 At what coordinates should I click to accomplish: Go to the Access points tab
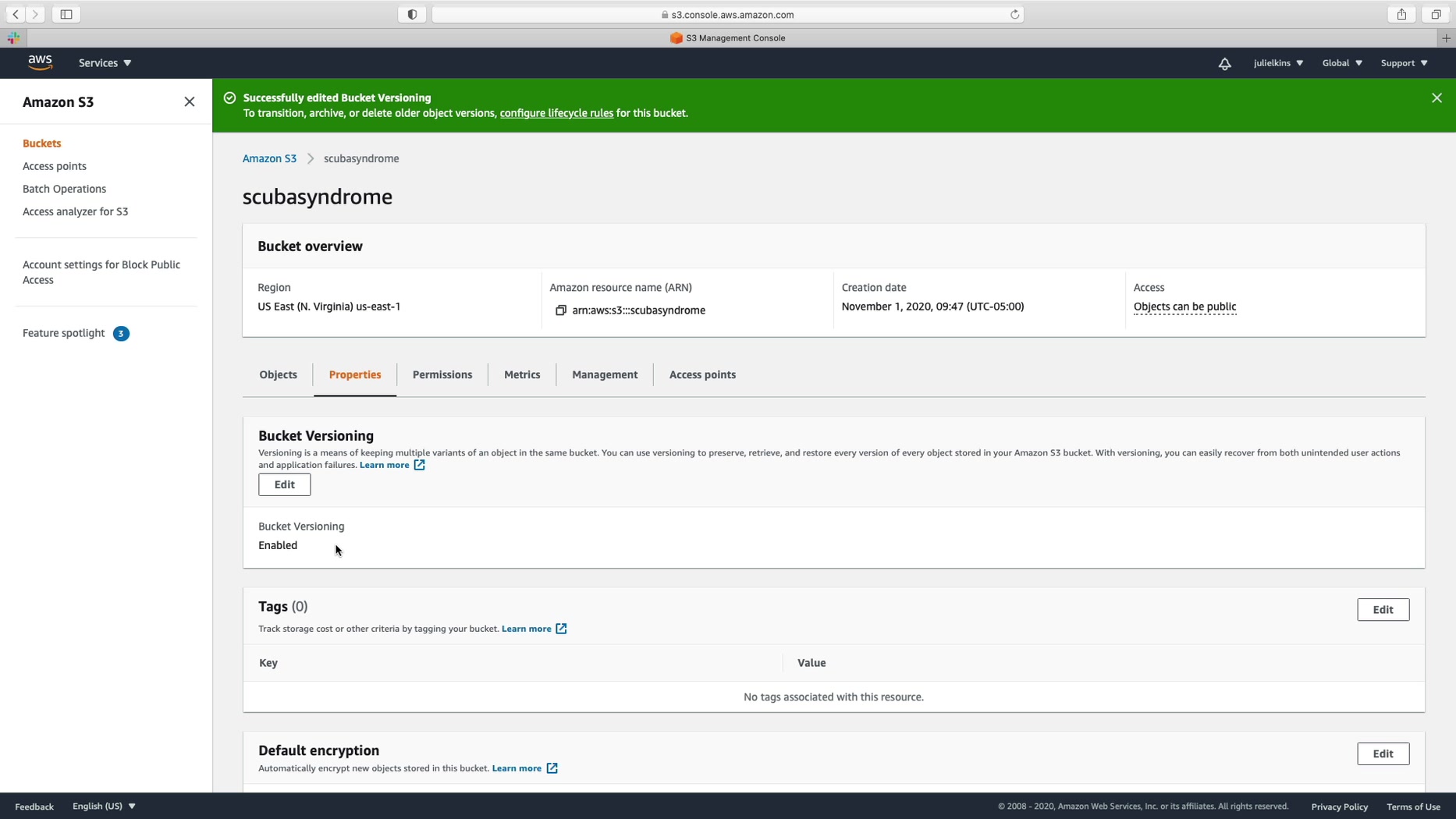click(x=702, y=375)
